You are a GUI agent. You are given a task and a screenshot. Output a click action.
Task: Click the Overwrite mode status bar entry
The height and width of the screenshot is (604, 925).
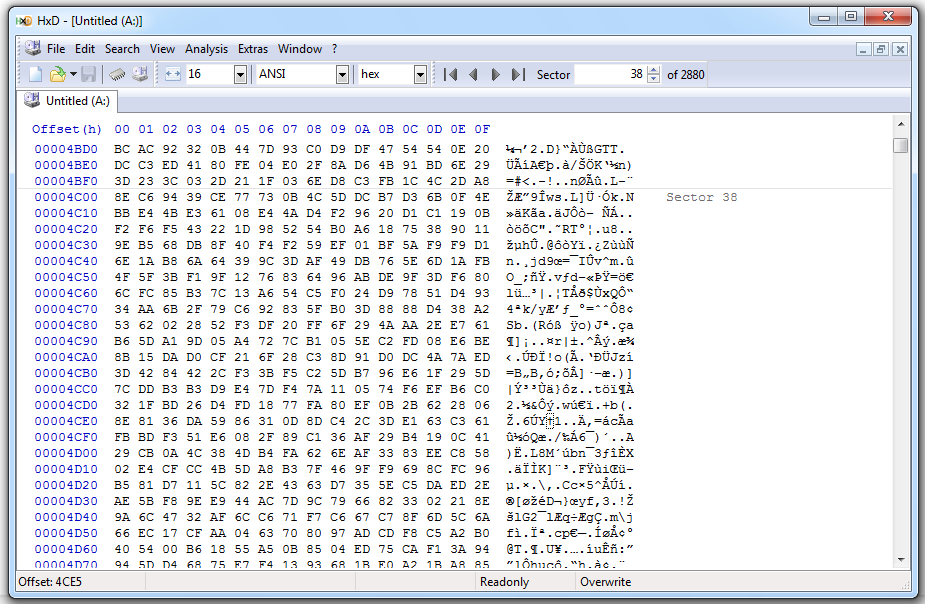606,582
